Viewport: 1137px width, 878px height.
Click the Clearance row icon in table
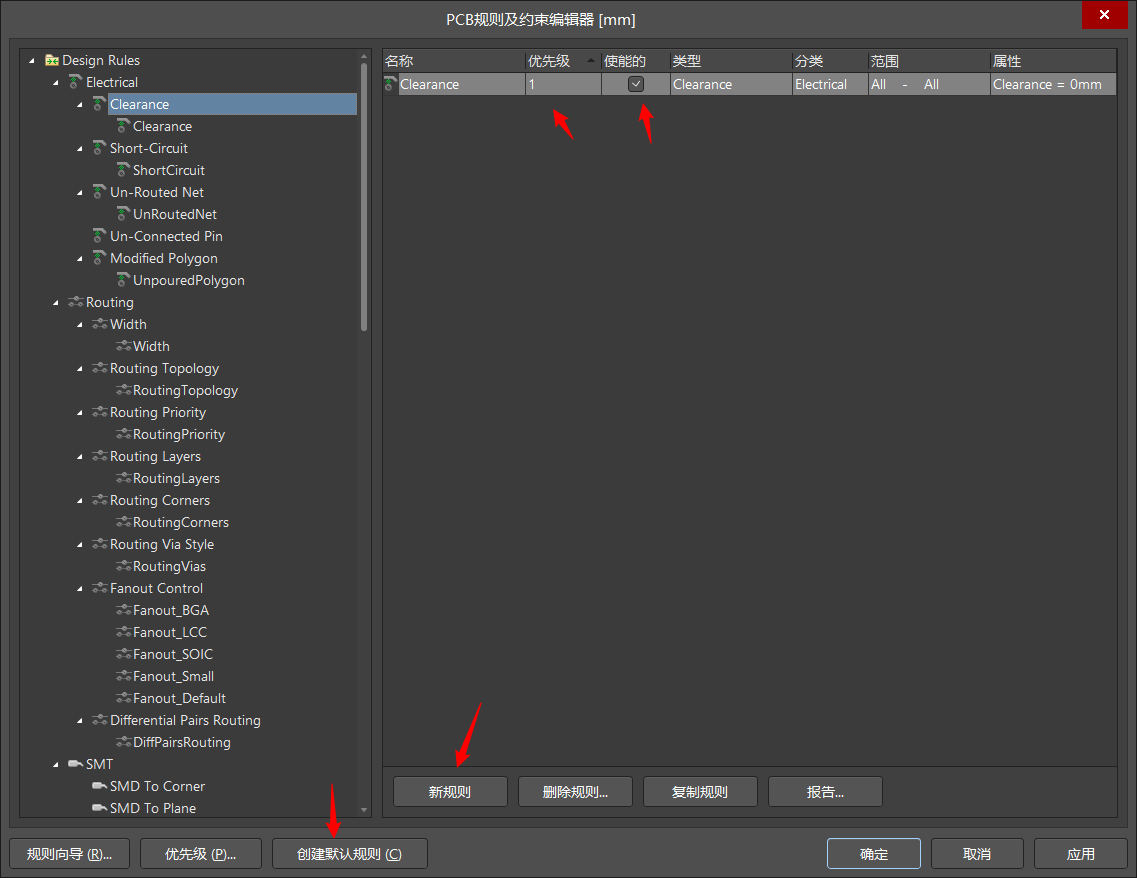[x=391, y=85]
